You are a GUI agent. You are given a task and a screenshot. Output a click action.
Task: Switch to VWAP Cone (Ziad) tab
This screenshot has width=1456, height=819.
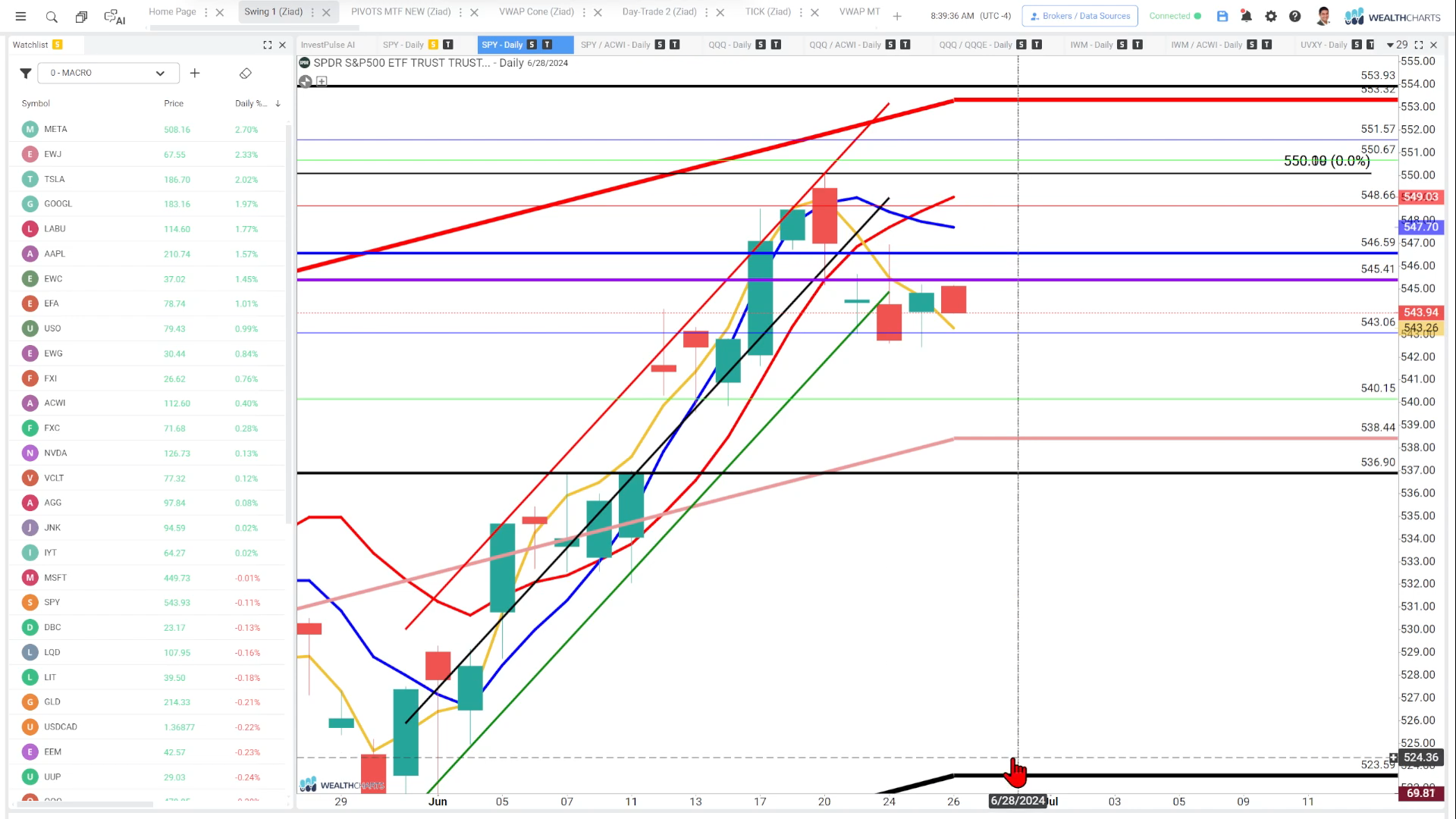pos(536,12)
